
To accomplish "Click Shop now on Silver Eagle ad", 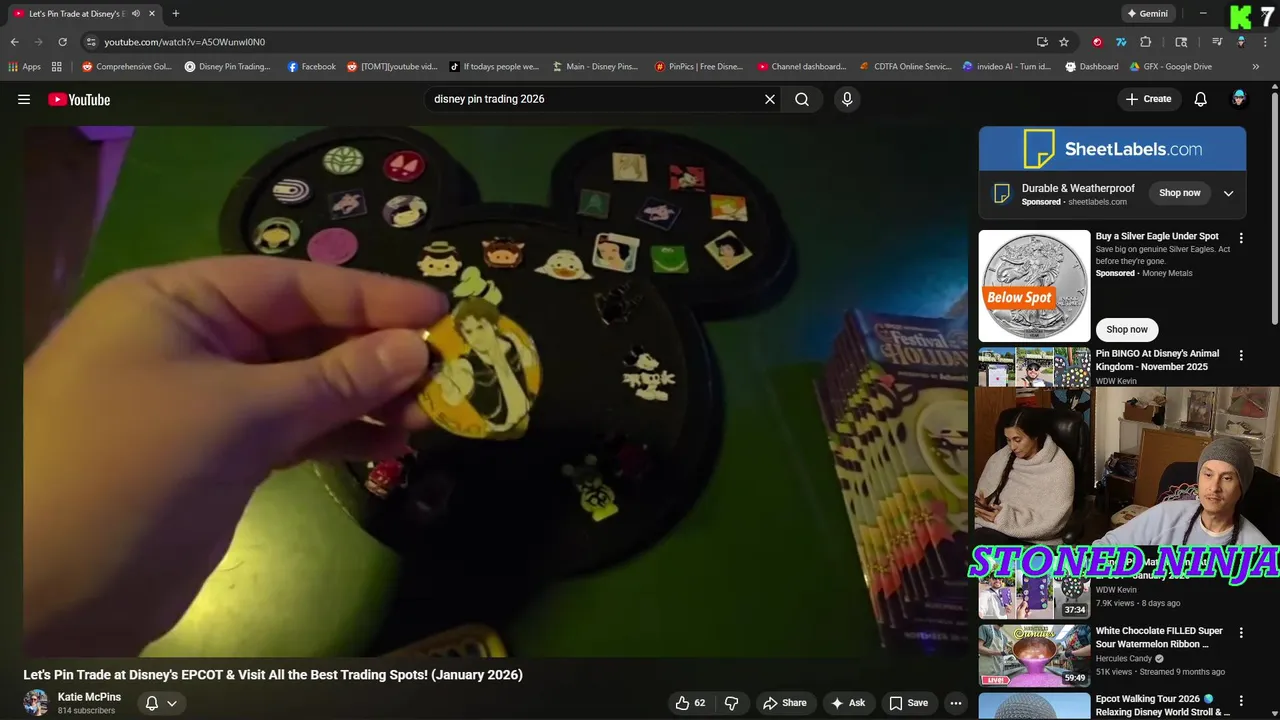I will (1127, 330).
